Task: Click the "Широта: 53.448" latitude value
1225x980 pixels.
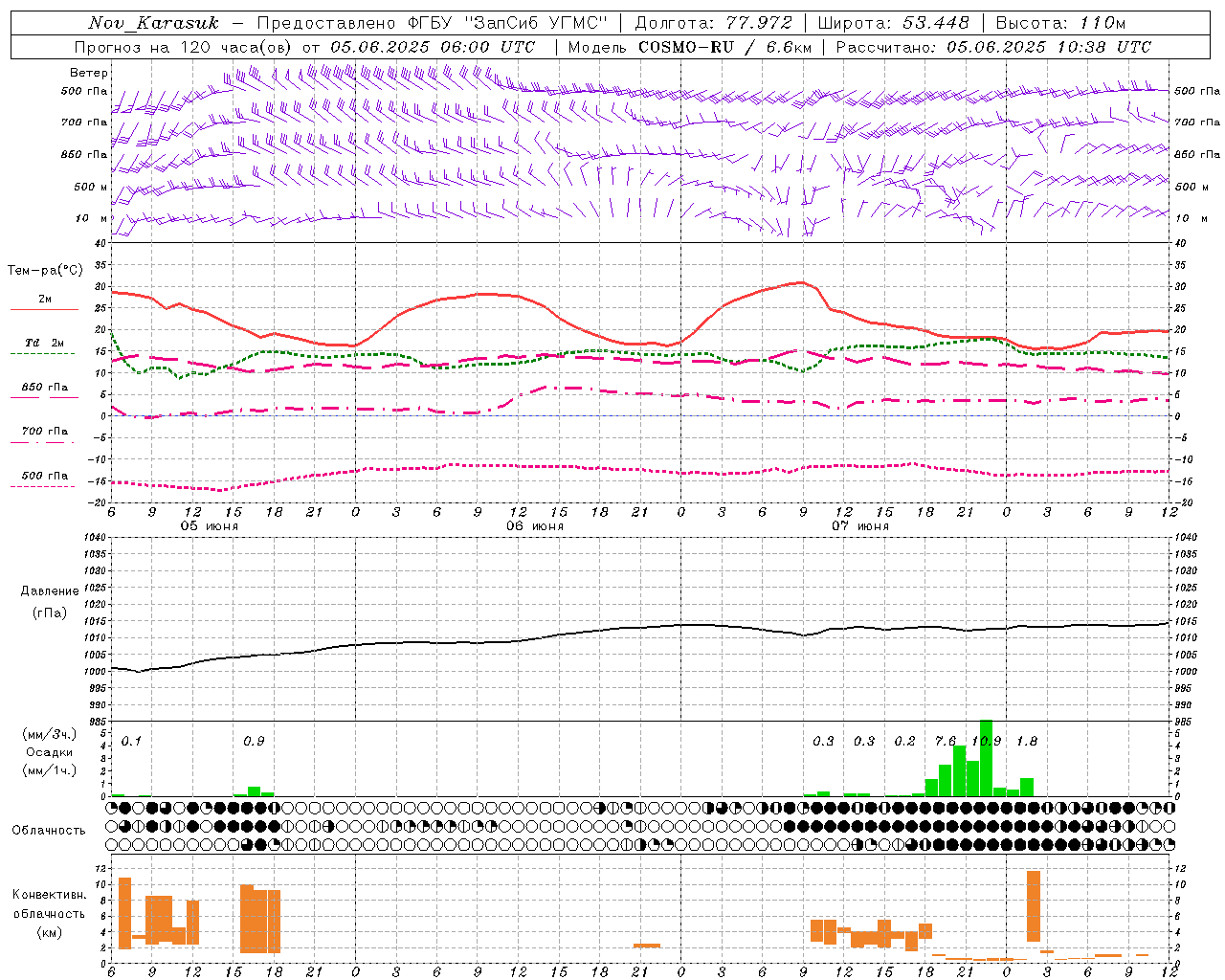Action: point(893,23)
